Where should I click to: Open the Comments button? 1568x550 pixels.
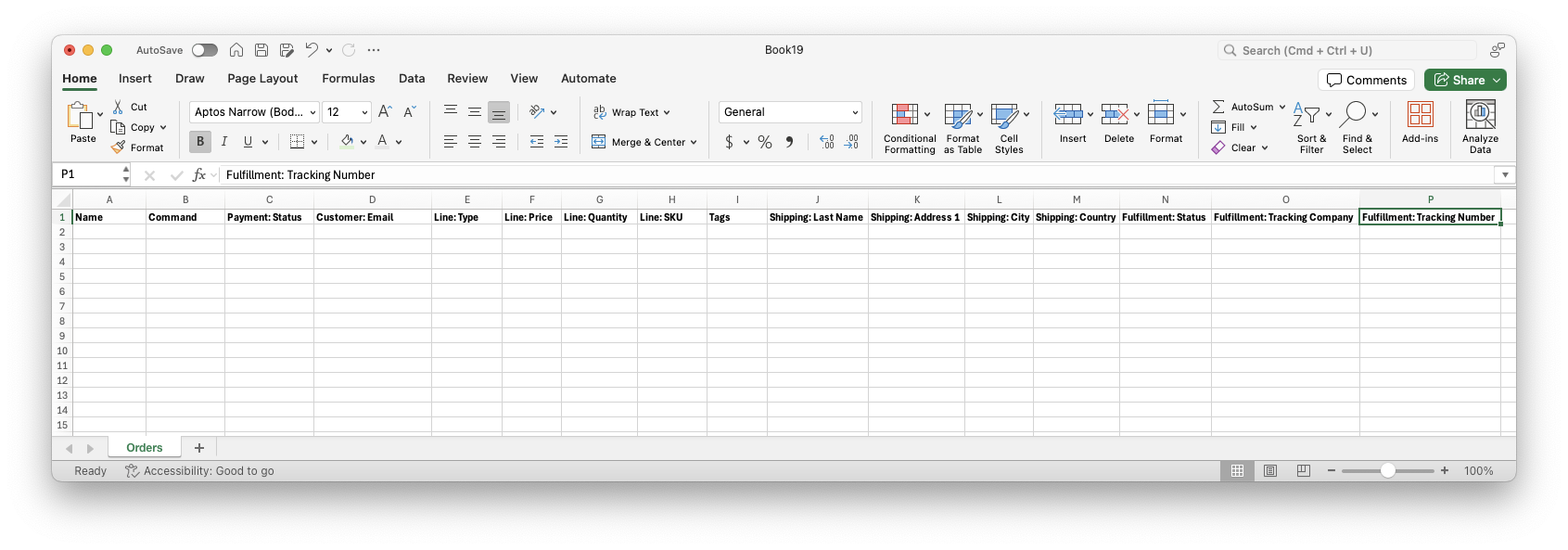pos(1366,80)
